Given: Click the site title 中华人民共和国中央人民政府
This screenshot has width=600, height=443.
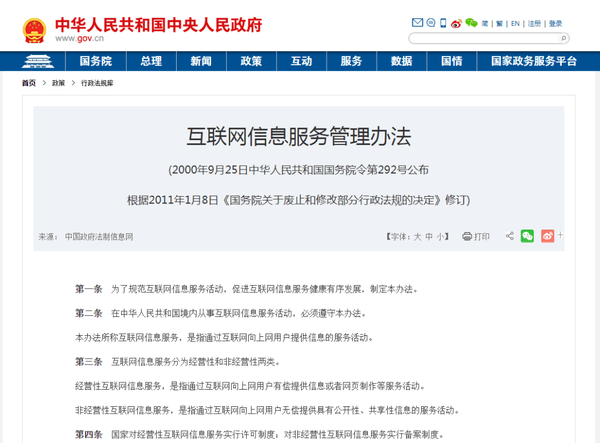Looking at the screenshot, I should [158, 25].
